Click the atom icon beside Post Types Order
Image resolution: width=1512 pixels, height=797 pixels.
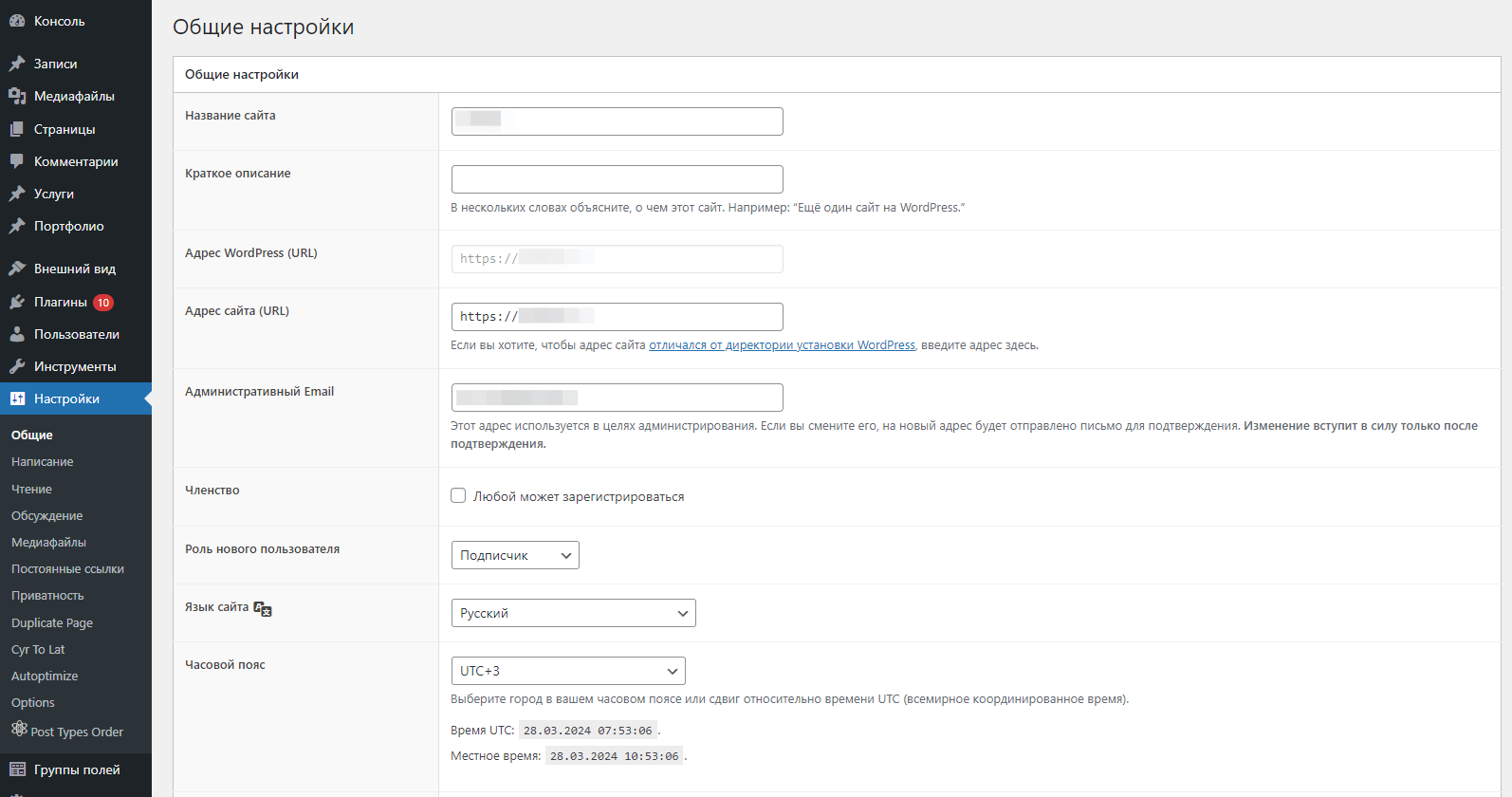pos(19,729)
